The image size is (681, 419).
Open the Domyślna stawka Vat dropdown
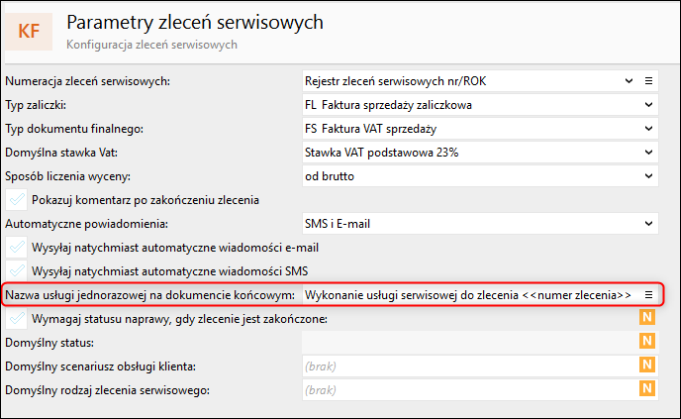tap(648, 152)
